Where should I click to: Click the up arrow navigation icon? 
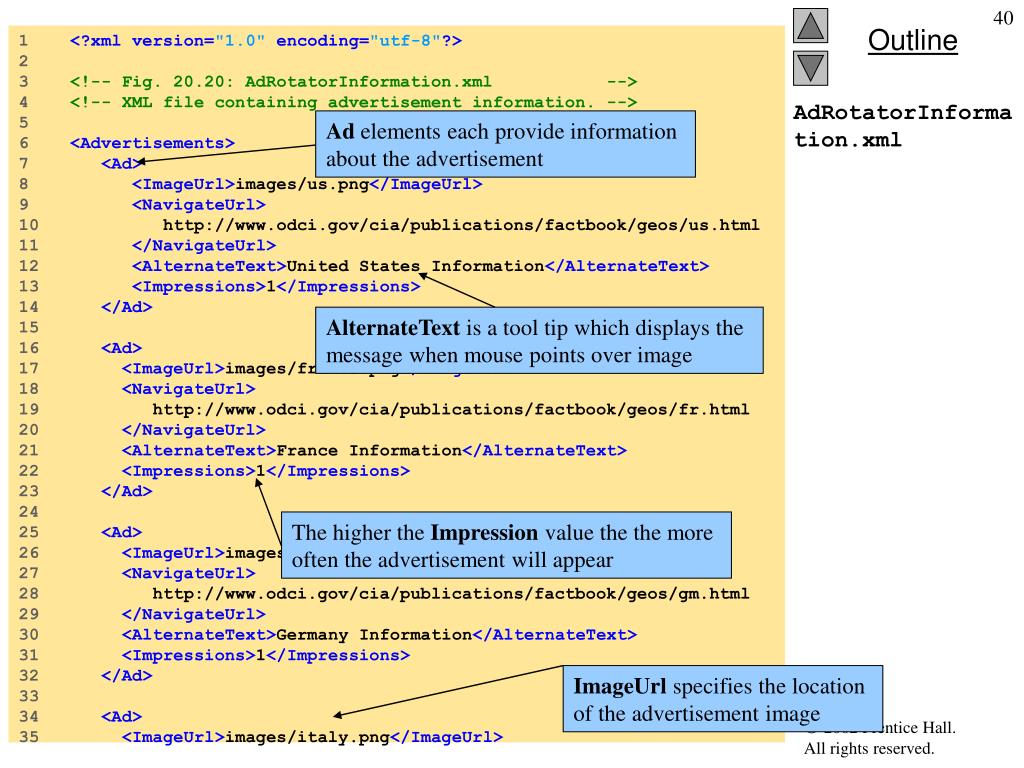point(810,25)
